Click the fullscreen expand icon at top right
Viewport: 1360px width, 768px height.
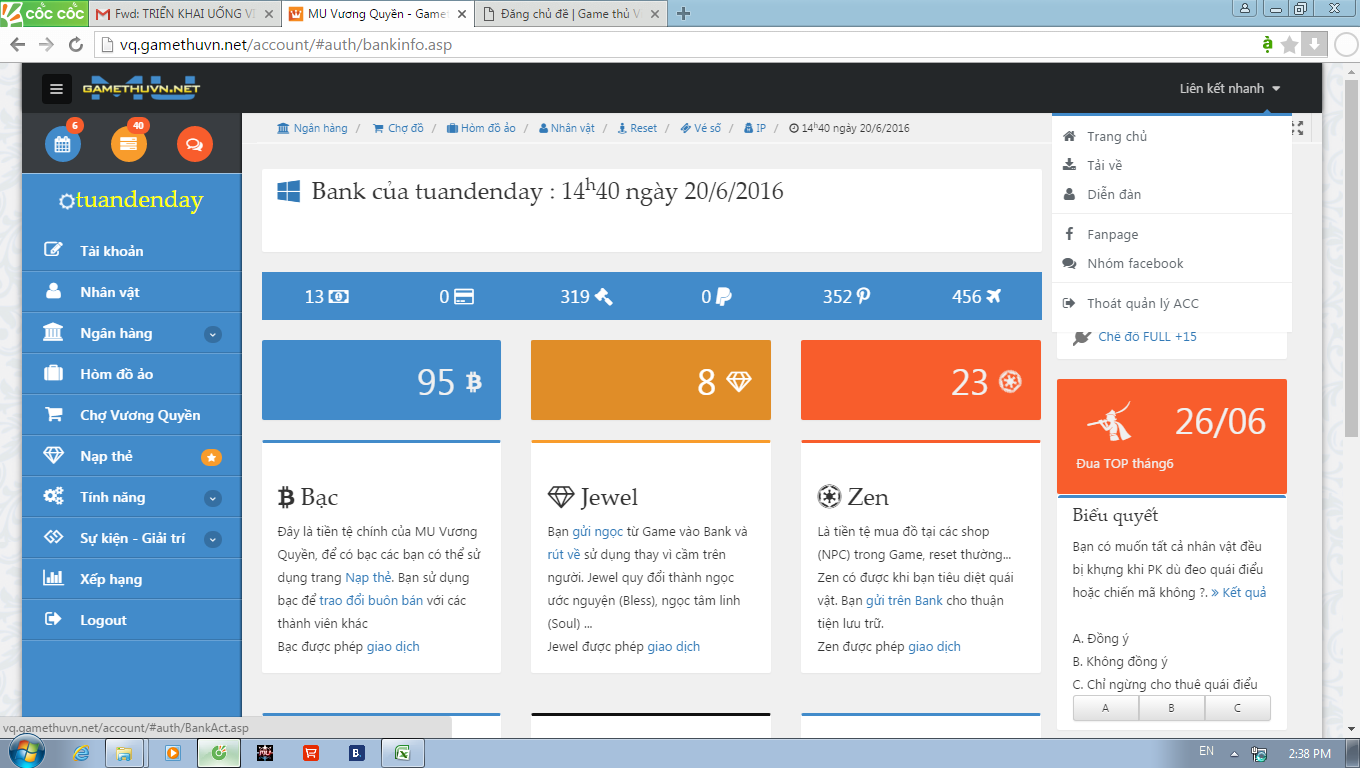[x=1297, y=128]
